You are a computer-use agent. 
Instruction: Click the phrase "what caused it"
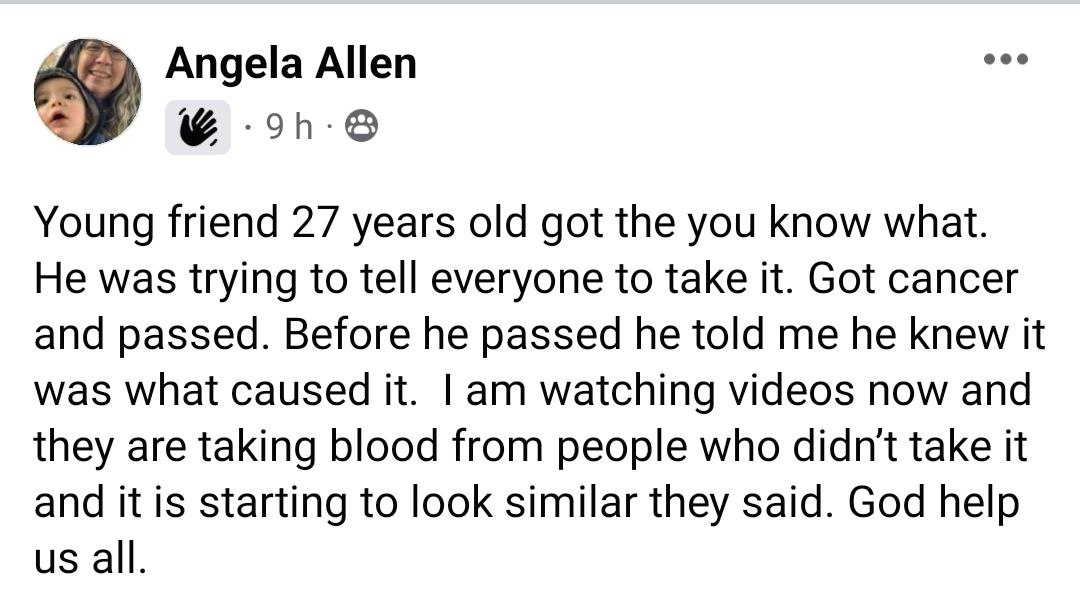[283, 391]
